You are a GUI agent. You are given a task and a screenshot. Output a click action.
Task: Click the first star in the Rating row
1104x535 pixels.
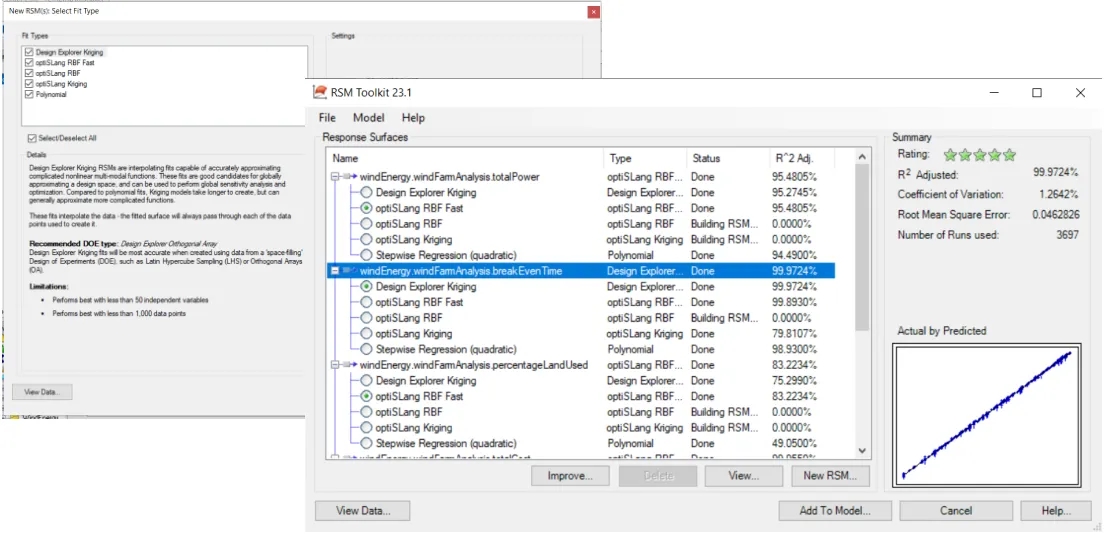pyautogui.click(x=950, y=154)
